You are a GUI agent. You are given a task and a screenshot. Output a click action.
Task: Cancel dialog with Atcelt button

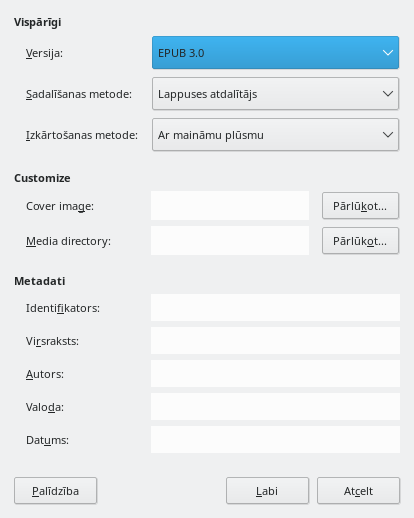(358, 491)
